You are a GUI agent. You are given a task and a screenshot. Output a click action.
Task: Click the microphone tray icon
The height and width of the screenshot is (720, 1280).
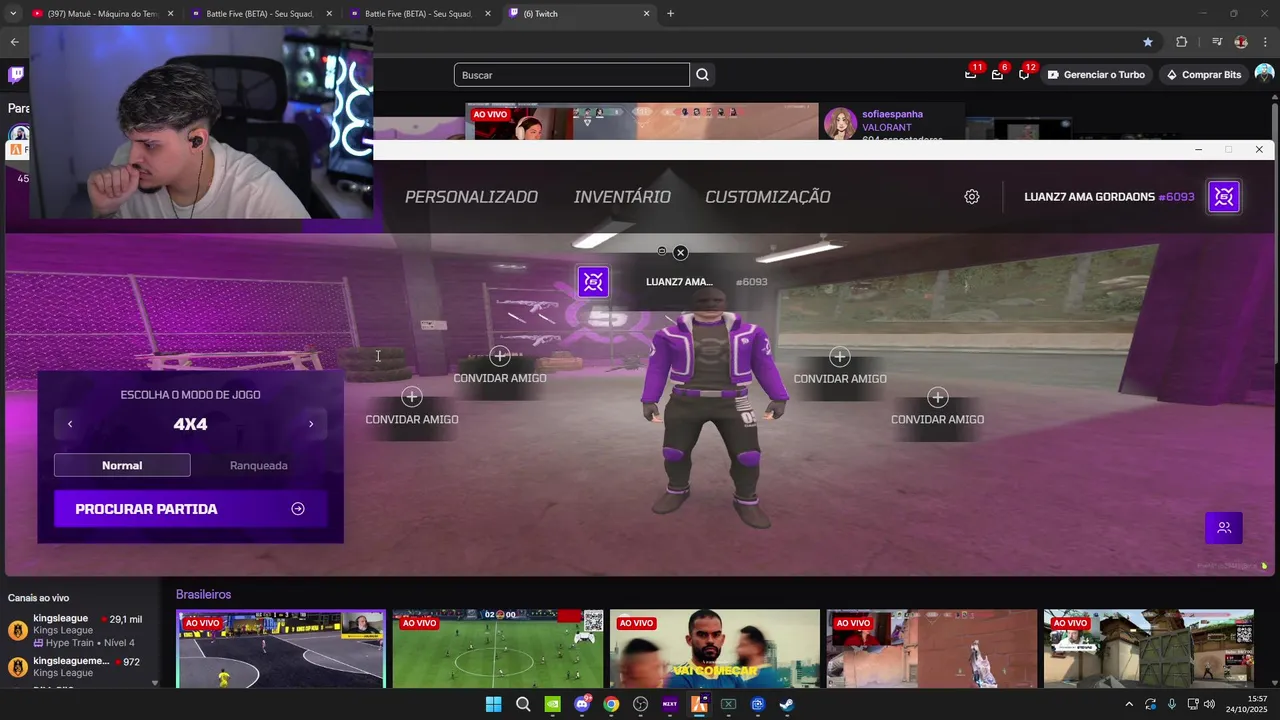pos(1171,704)
